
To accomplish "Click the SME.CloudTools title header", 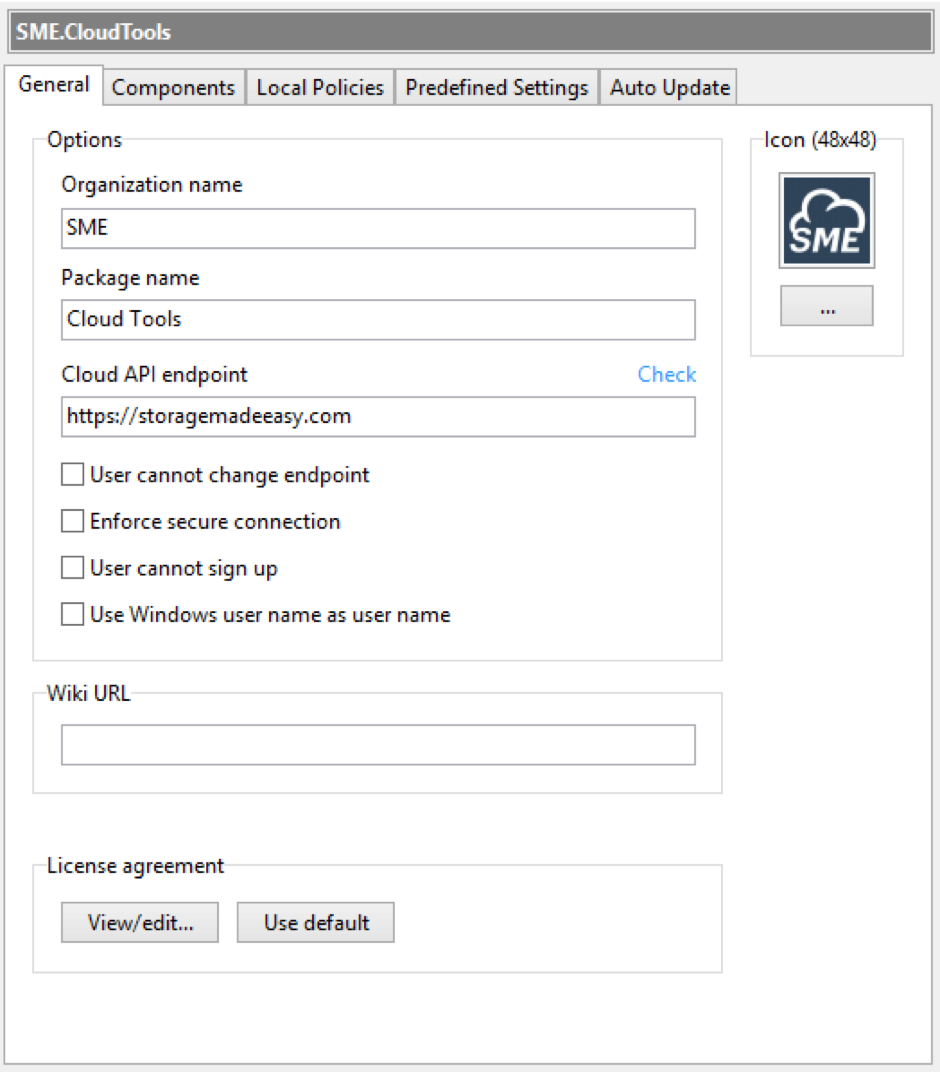I will click(x=93, y=32).
